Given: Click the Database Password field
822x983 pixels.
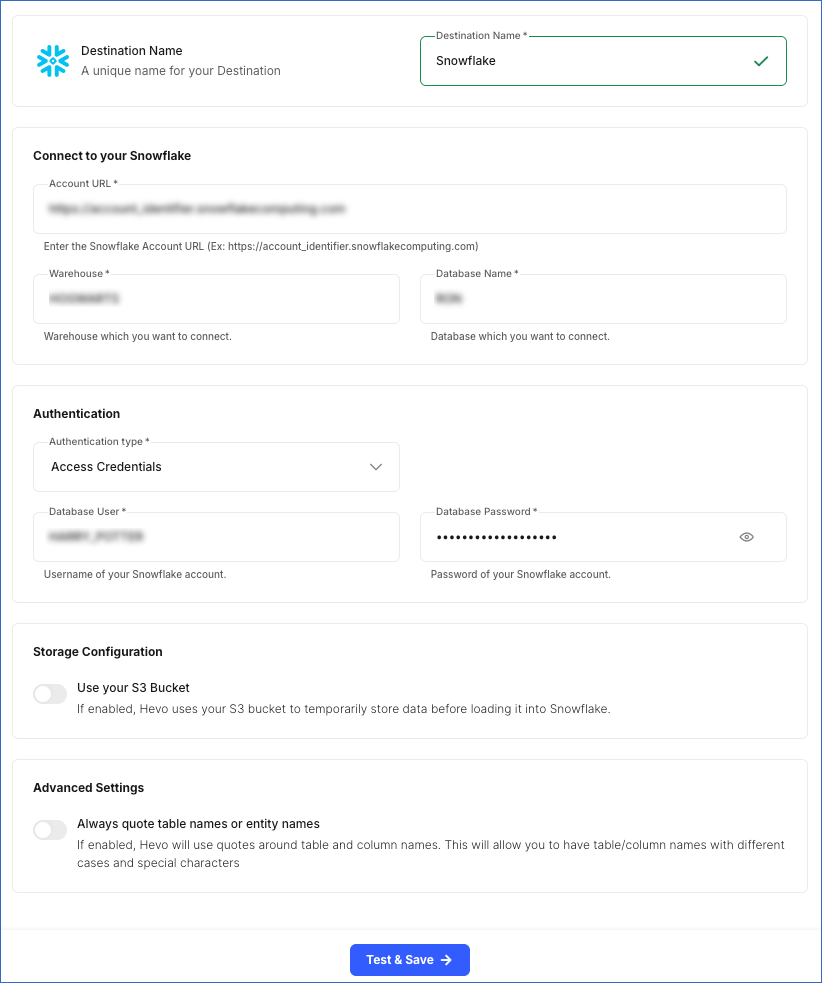Looking at the screenshot, I should click(580, 537).
